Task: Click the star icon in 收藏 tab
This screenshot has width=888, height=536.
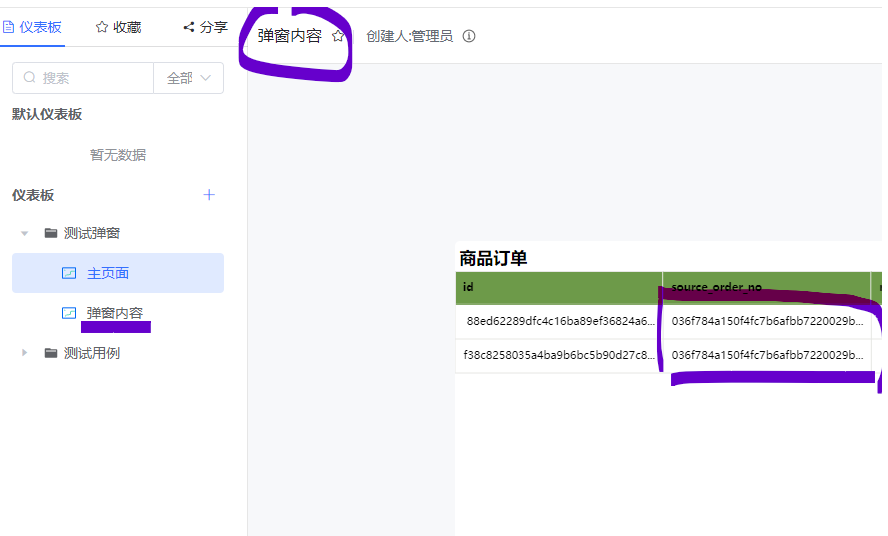Action: click(102, 27)
